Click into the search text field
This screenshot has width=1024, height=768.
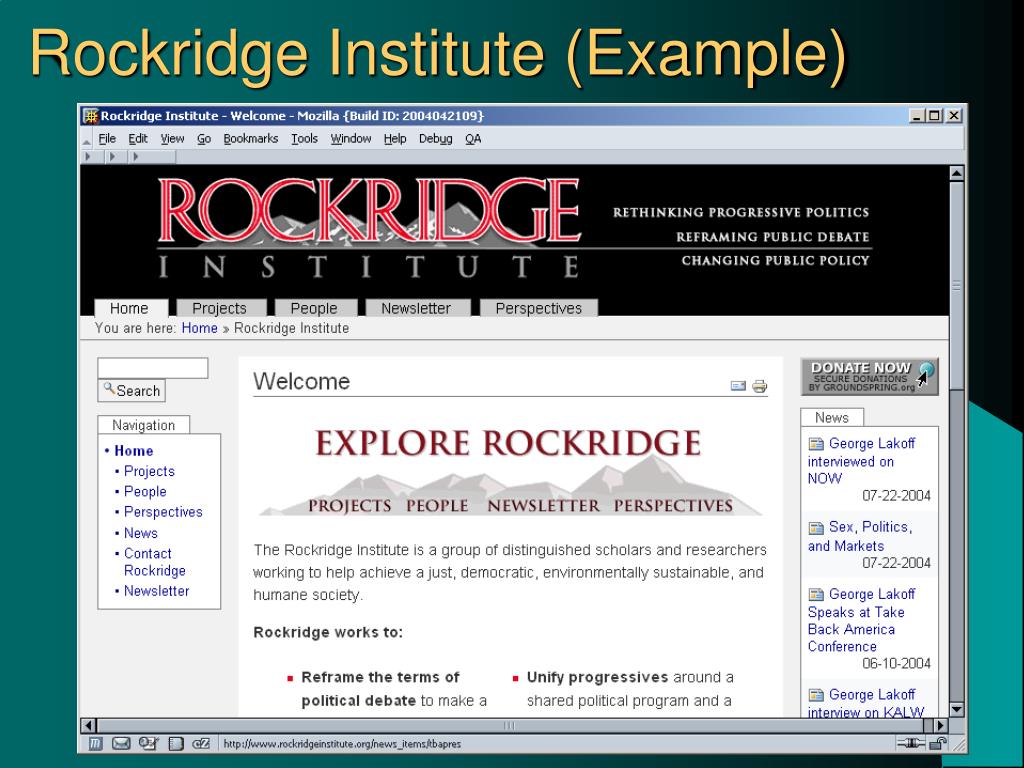pyautogui.click(x=153, y=368)
